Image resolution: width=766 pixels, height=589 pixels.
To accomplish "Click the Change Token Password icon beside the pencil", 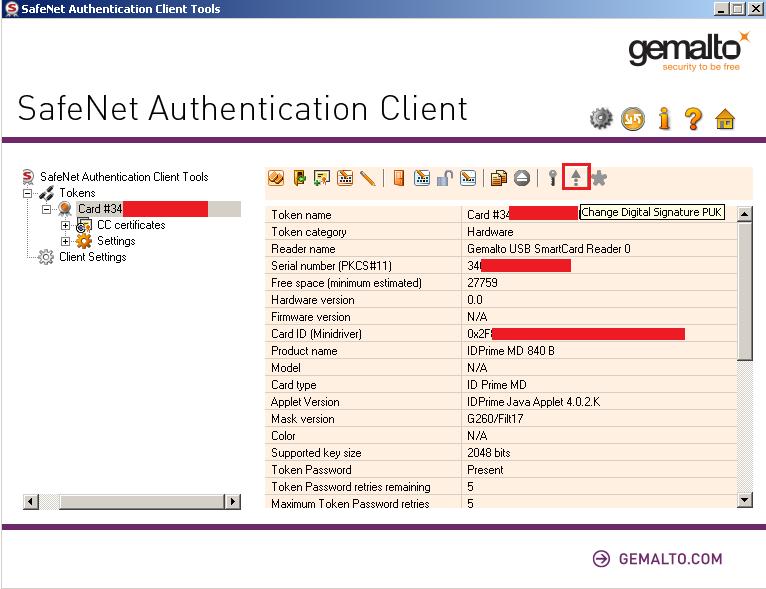I will point(345,178).
